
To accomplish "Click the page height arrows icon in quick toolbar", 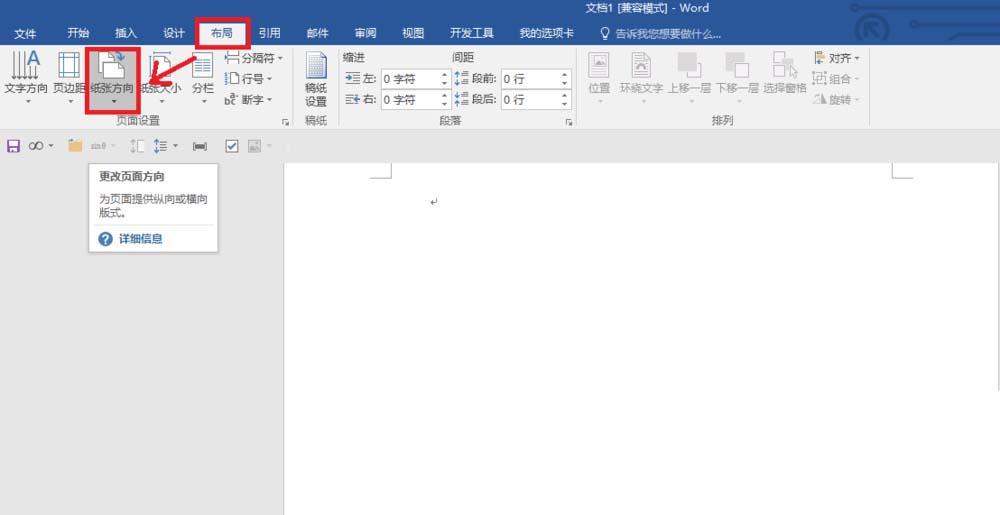I will (x=137, y=146).
